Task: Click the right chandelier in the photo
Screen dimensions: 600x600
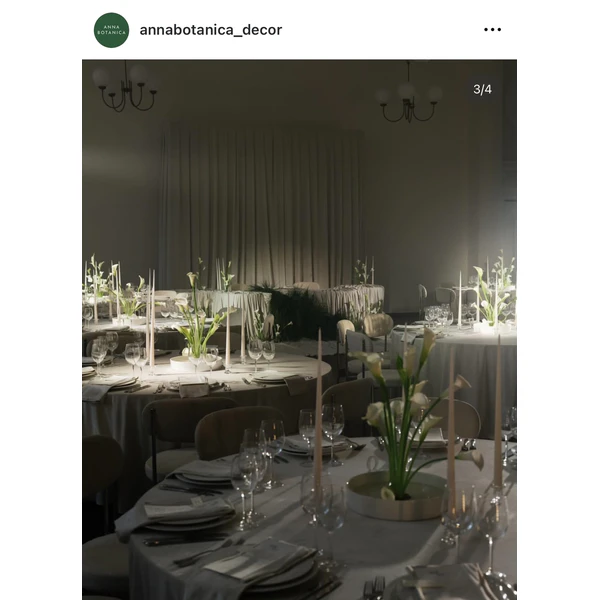Action: 409,96
